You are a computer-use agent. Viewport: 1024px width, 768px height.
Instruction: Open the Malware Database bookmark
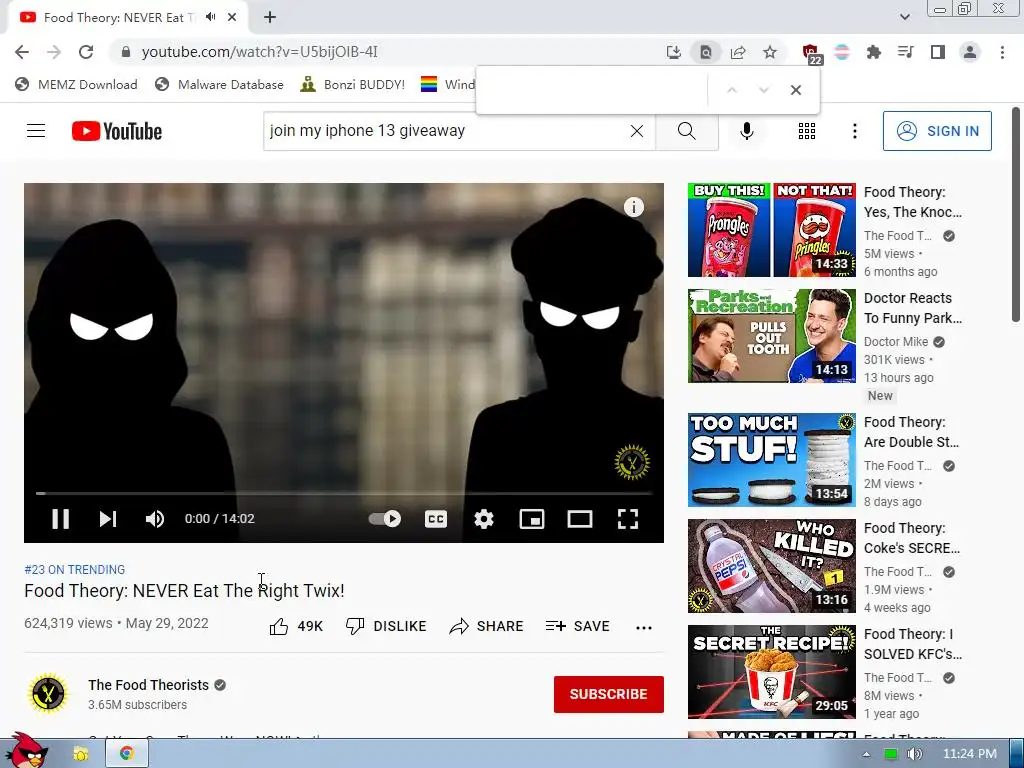(219, 84)
